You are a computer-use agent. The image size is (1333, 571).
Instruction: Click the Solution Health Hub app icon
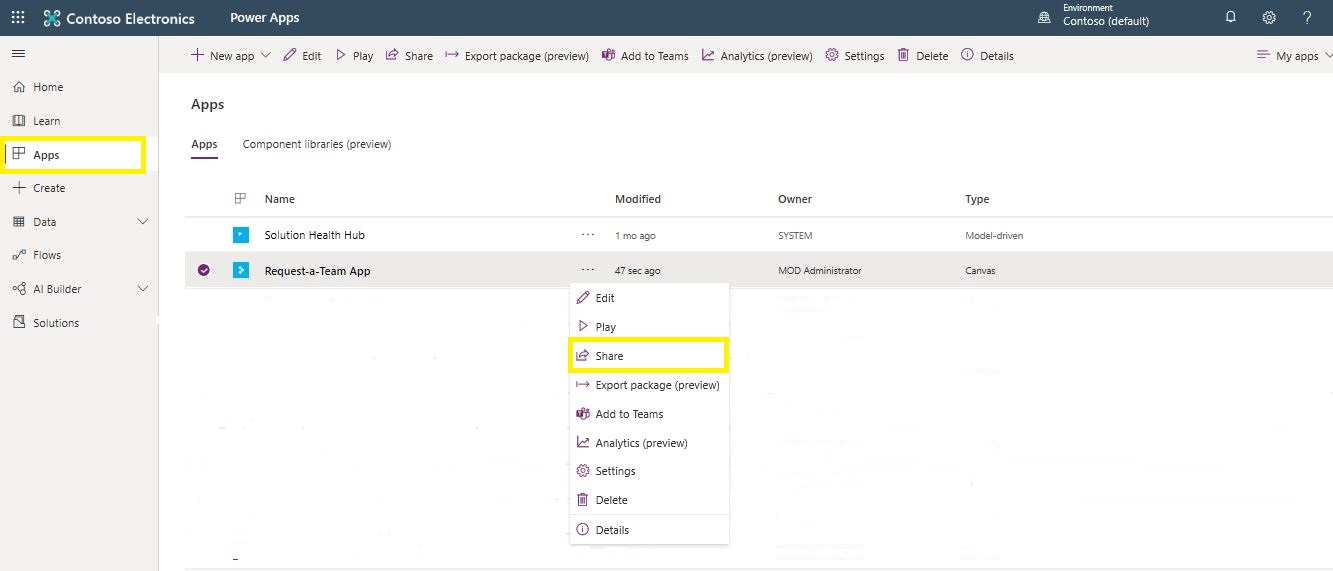240,235
